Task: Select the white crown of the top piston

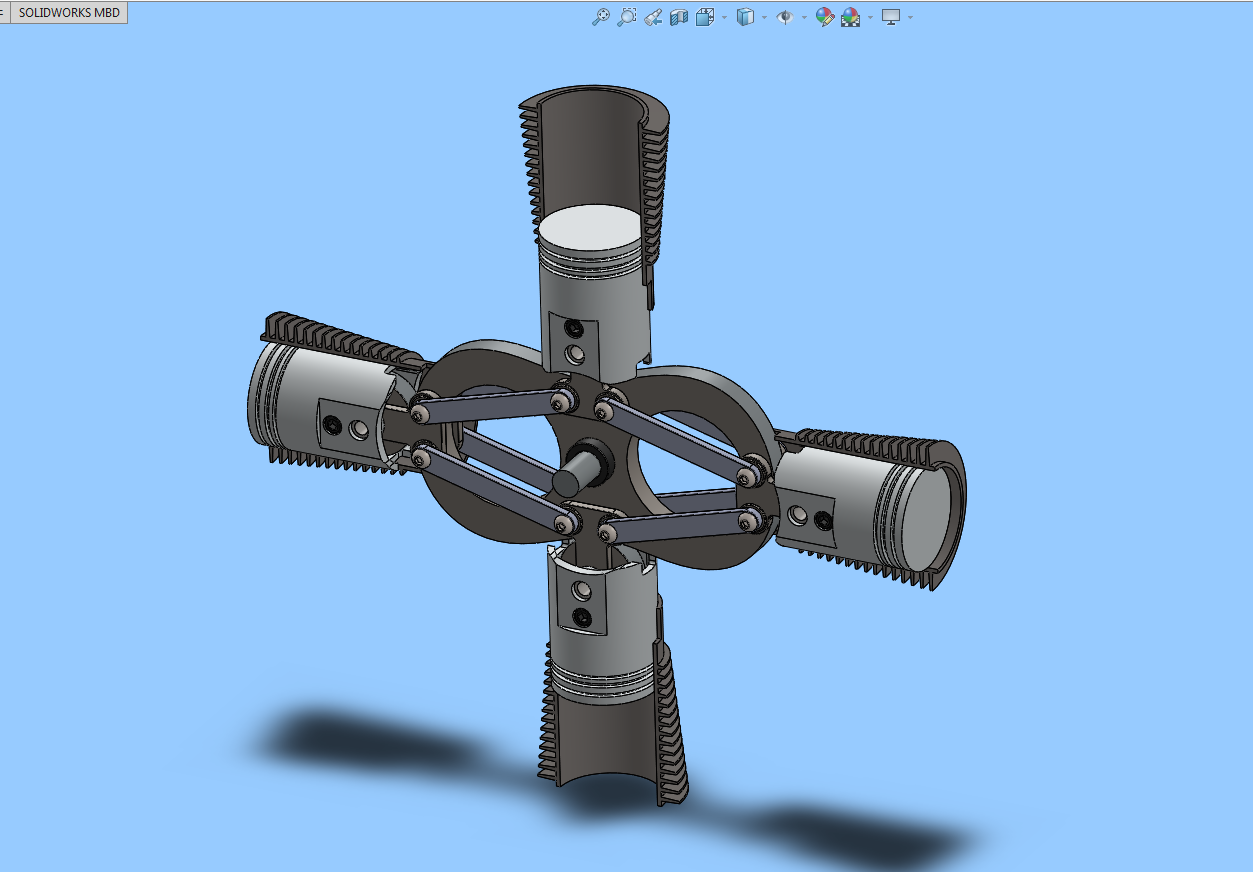Action: click(590, 229)
